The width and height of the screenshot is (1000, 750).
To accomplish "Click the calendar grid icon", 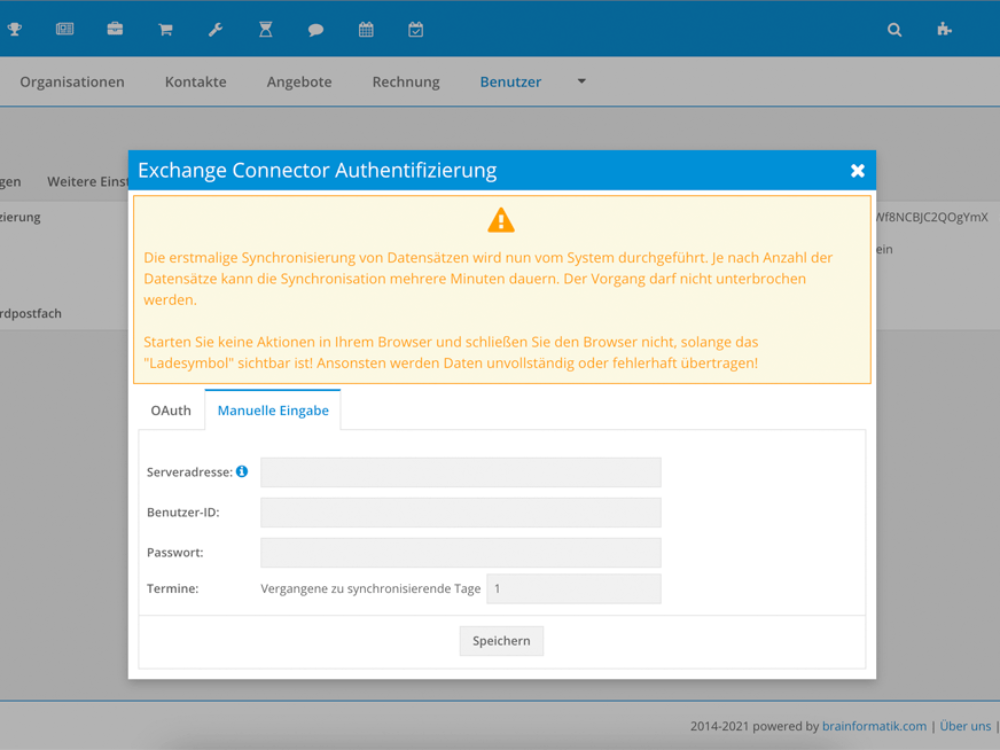I will tap(366, 30).
